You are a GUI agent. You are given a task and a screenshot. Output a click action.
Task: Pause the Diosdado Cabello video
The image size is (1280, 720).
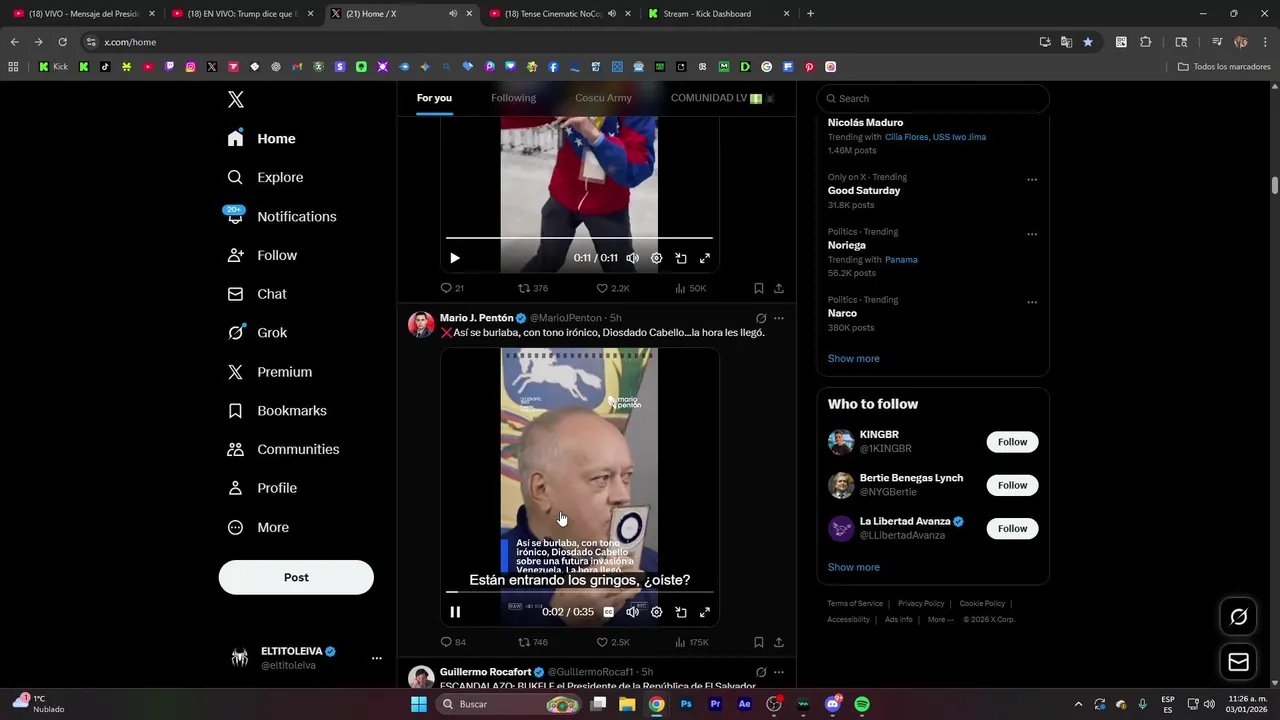(x=455, y=612)
